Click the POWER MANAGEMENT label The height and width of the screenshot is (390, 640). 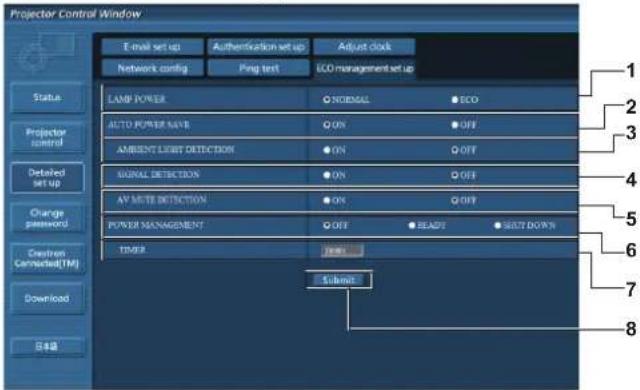tap(156, 225)
